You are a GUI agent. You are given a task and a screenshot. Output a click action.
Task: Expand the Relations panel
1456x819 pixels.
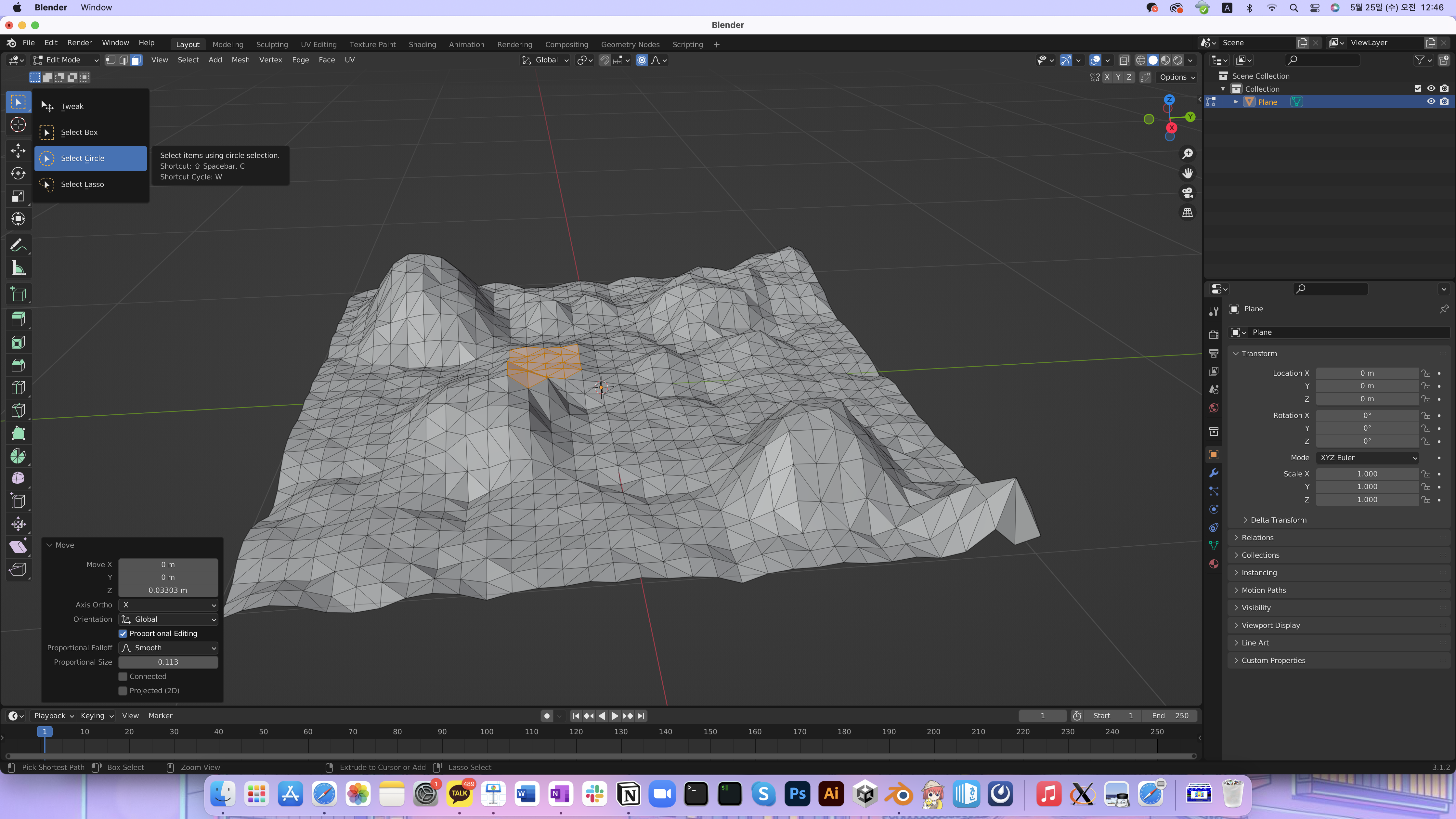tap(1257, 538)
